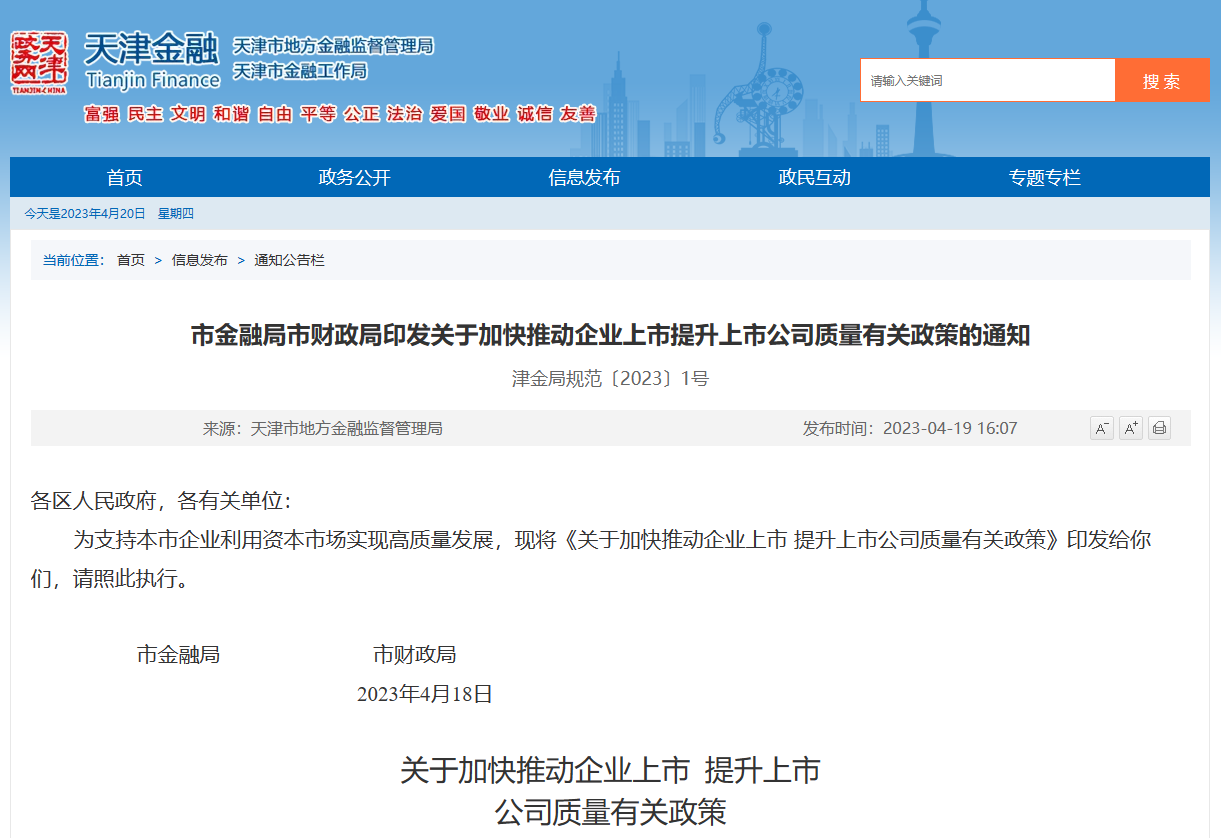Go to 通知公告栏 in breadcrumb

click(x=289, y=260)
